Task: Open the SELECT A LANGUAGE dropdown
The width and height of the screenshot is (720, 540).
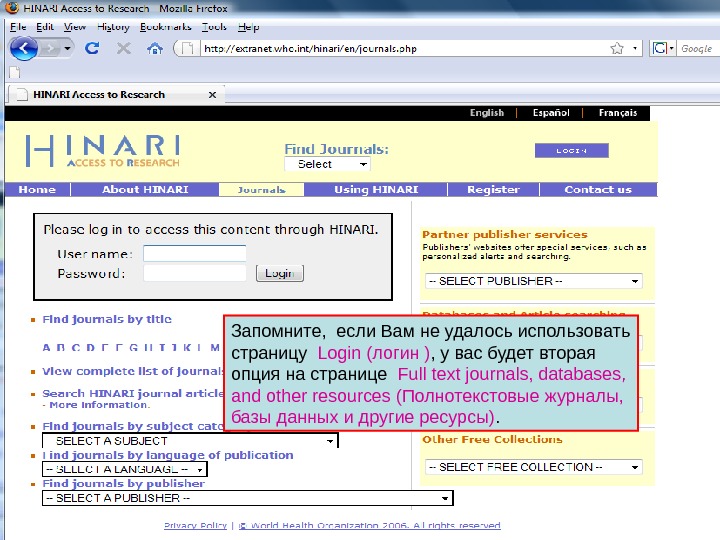Action: coord(124,469)
